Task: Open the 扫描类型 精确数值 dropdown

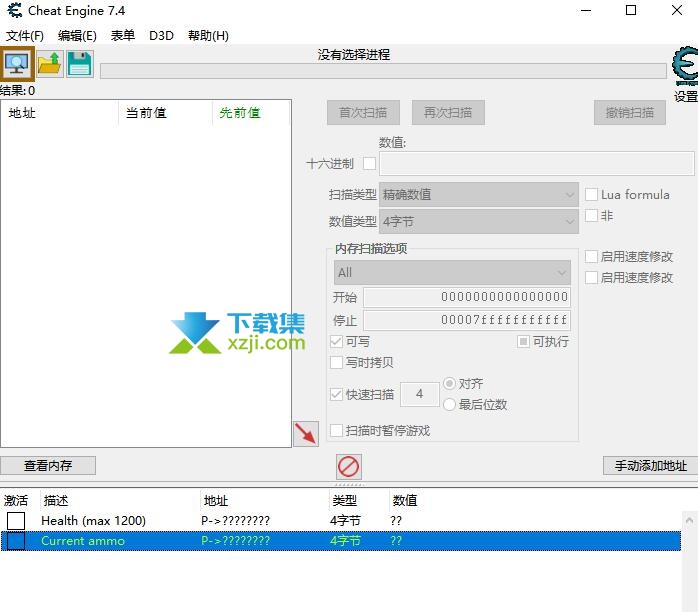Action: tap(479, 195)
